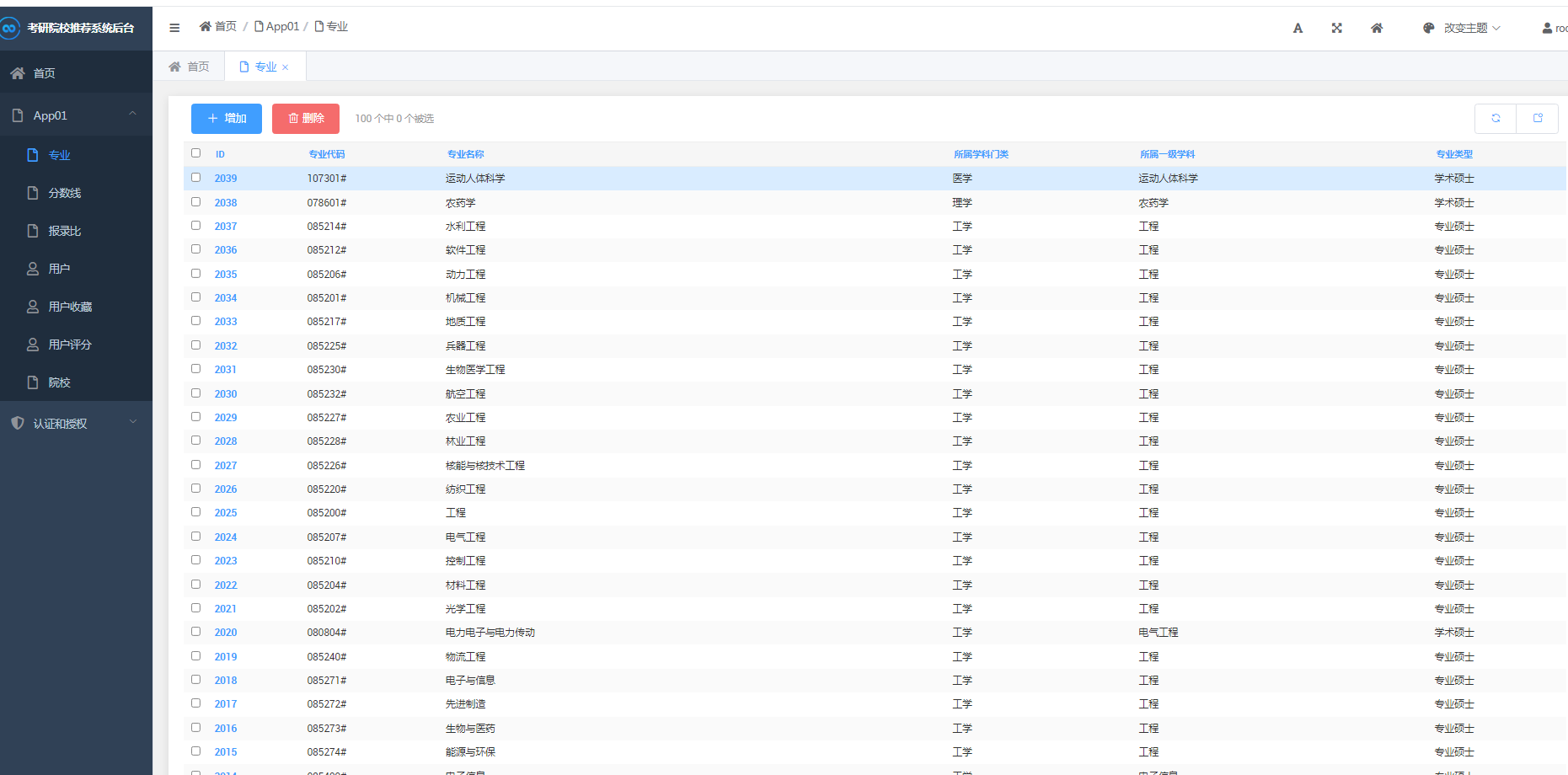Viewport: 1568px width, 775px height.
Task: Open 用户 in the sidebar
Action: tap(76, 269)
